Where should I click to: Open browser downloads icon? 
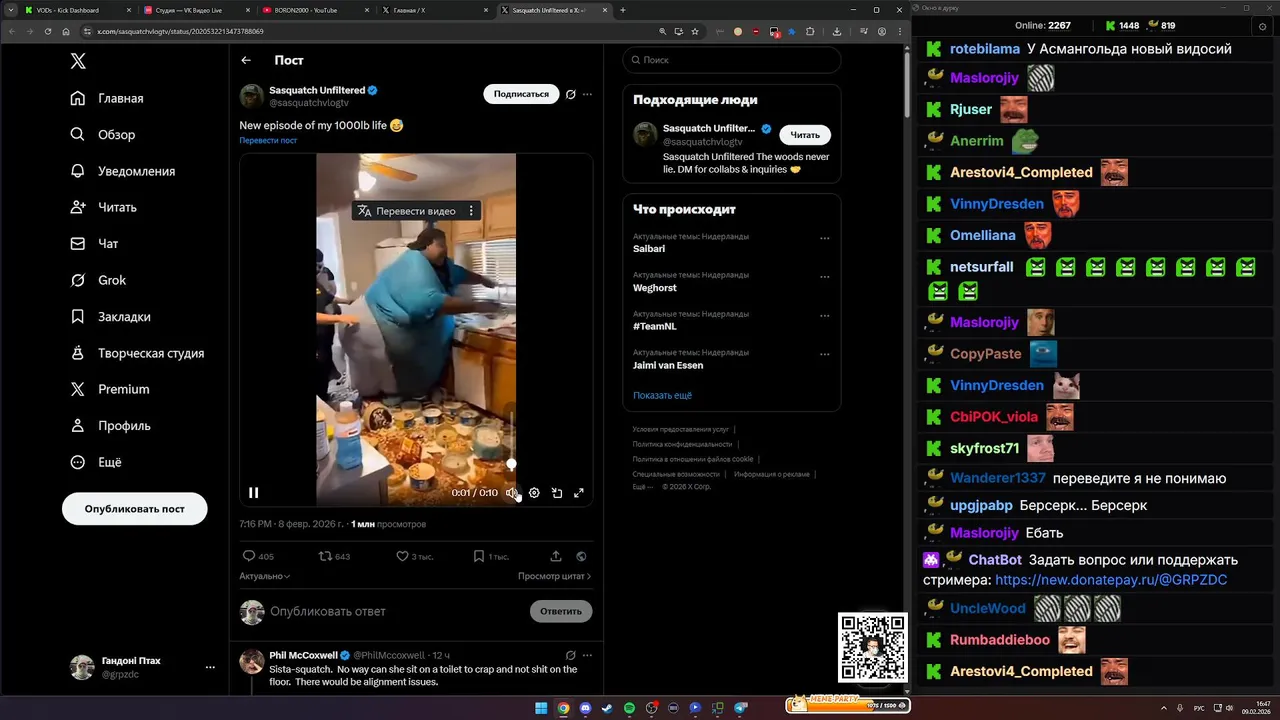tap(837, 32)
